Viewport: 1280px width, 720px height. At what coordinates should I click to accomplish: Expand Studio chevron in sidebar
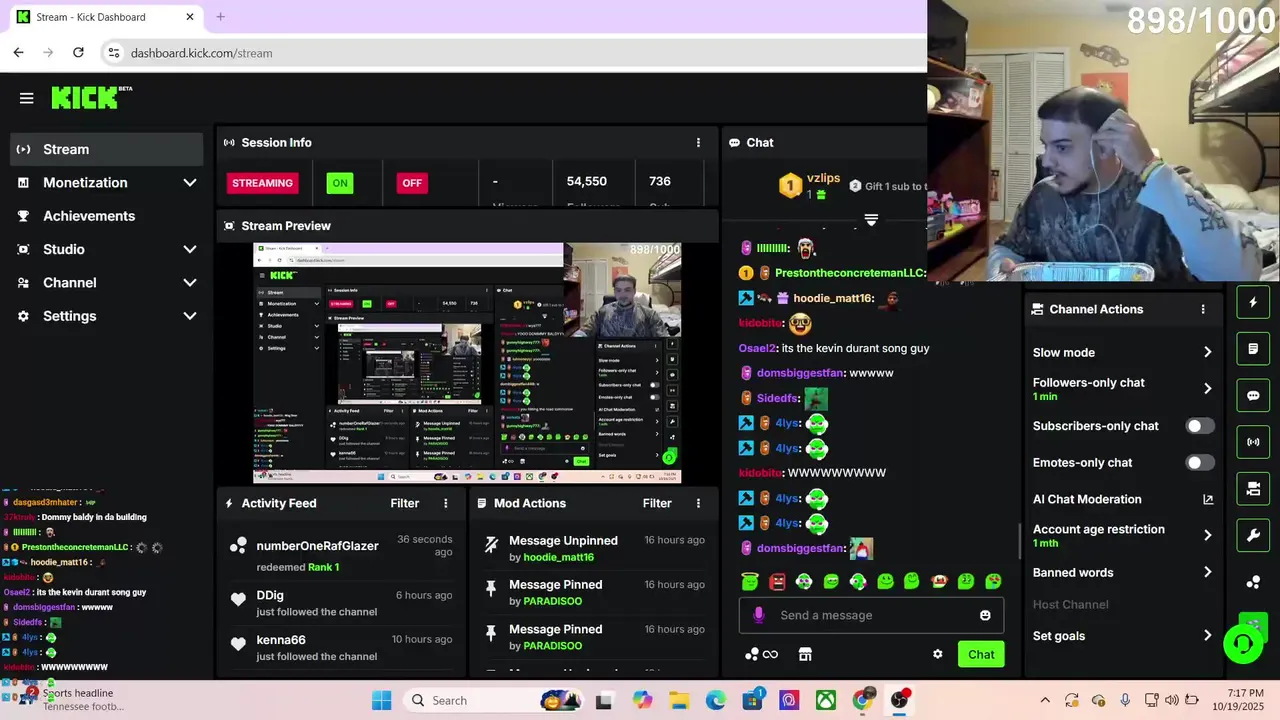click(190, 249)
